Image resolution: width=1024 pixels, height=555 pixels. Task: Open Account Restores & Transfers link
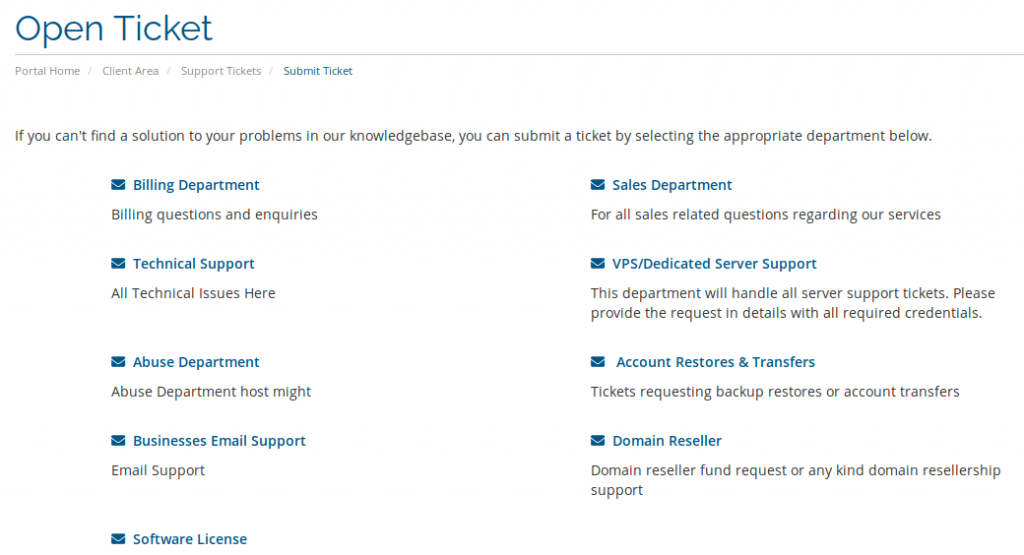(x=715, y=362)
